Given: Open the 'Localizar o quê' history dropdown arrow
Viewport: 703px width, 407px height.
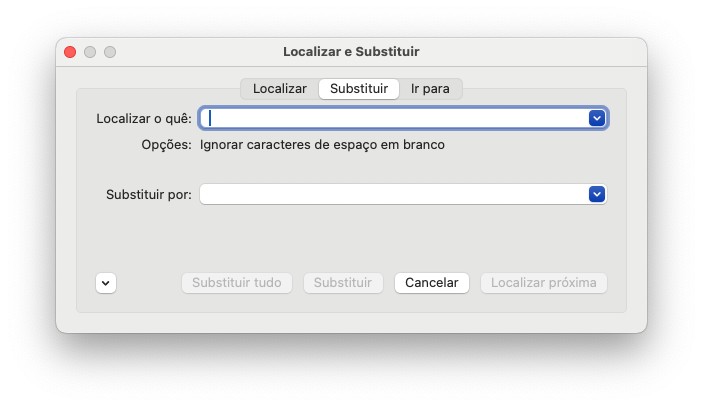Looking at the screenshot, I should click(x=597, y=118).
